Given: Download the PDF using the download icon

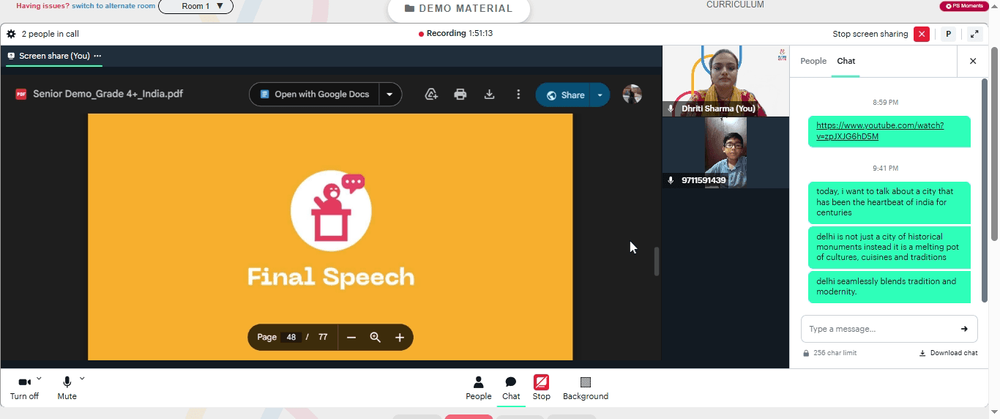Looking at the screenshot, I should click(x=489, y=94).
